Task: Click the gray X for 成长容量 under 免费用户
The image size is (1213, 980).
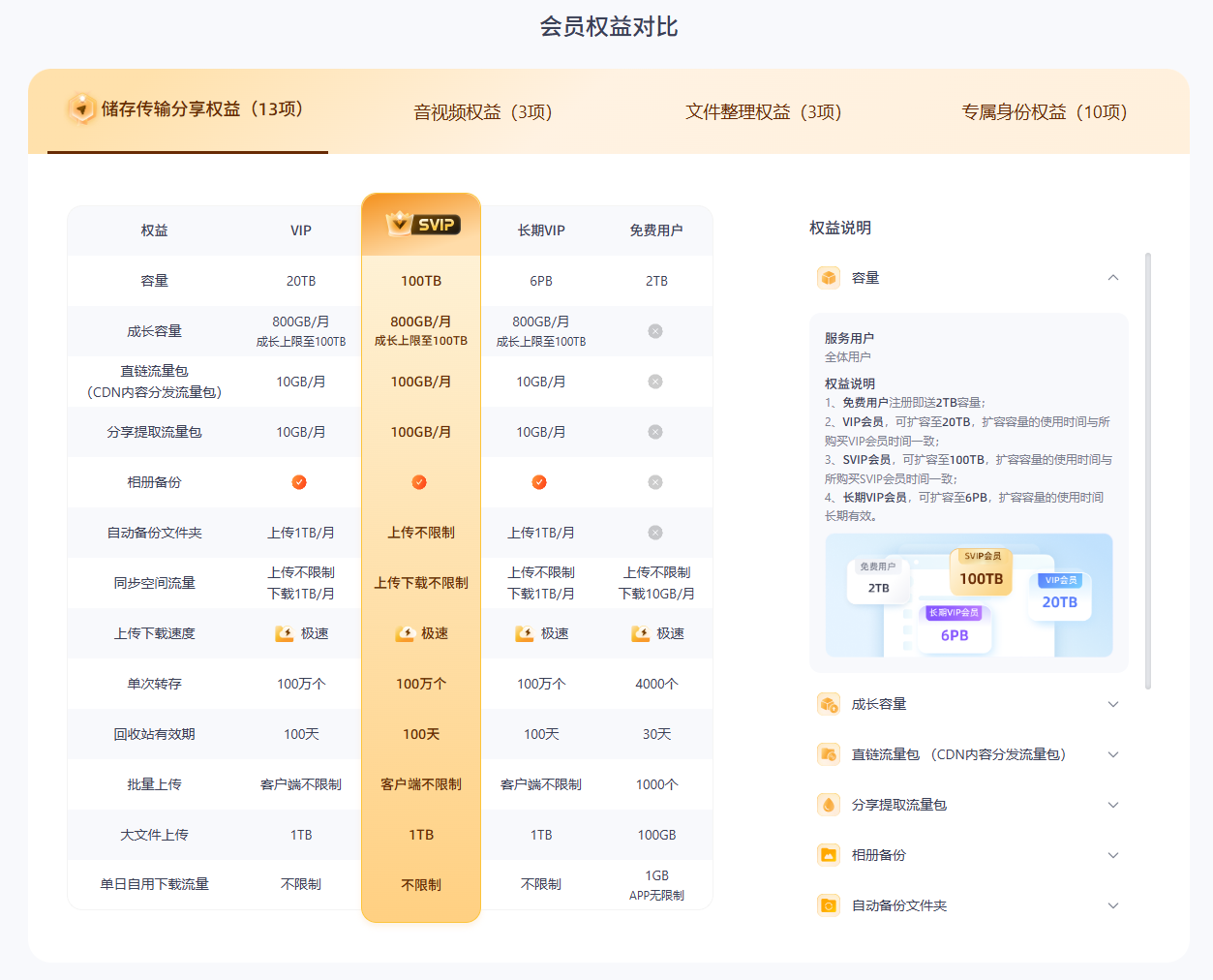Action: coord(655,330)
